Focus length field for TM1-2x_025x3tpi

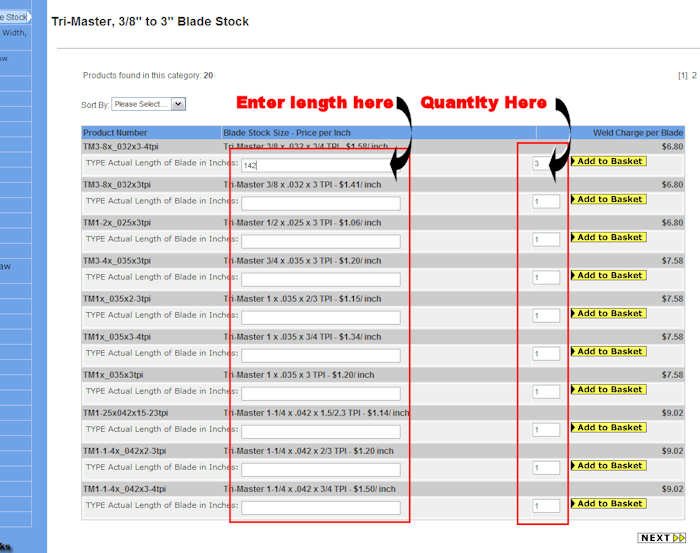coord(321,241)
